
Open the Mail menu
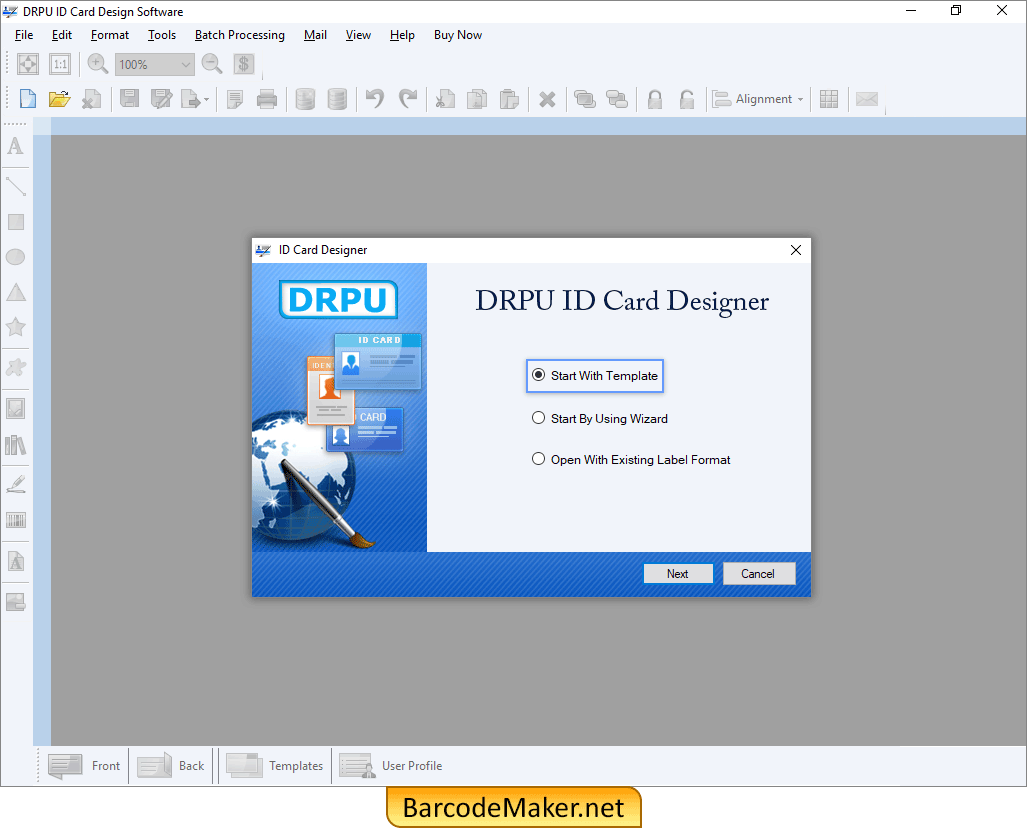pos(315,35)
